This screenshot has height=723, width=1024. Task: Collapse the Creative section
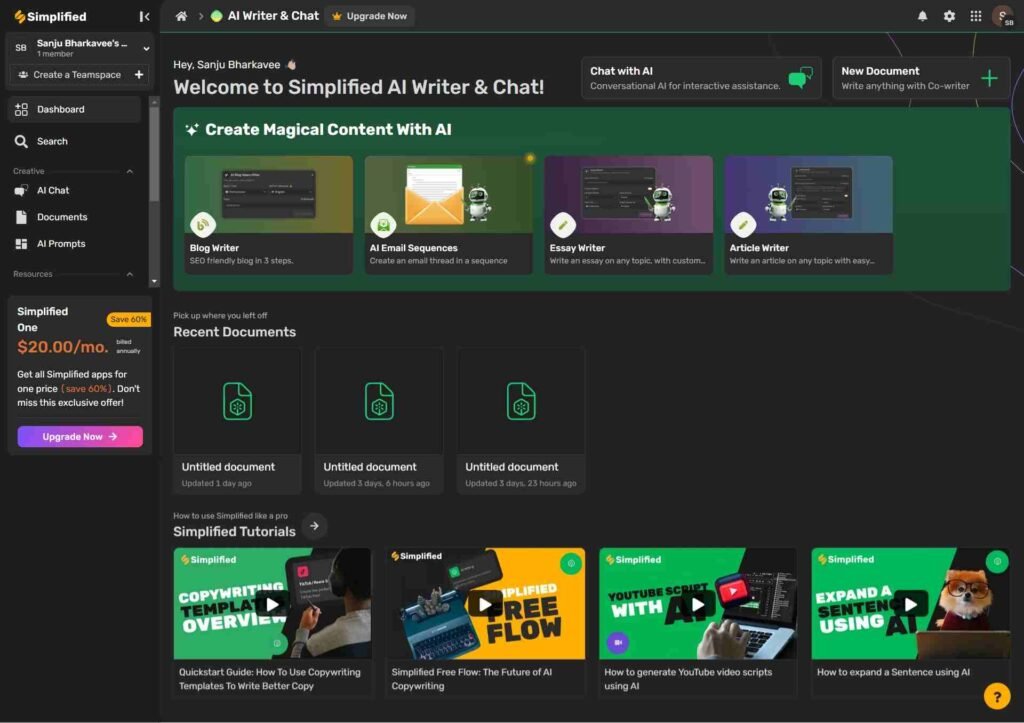tap(129, 171)
